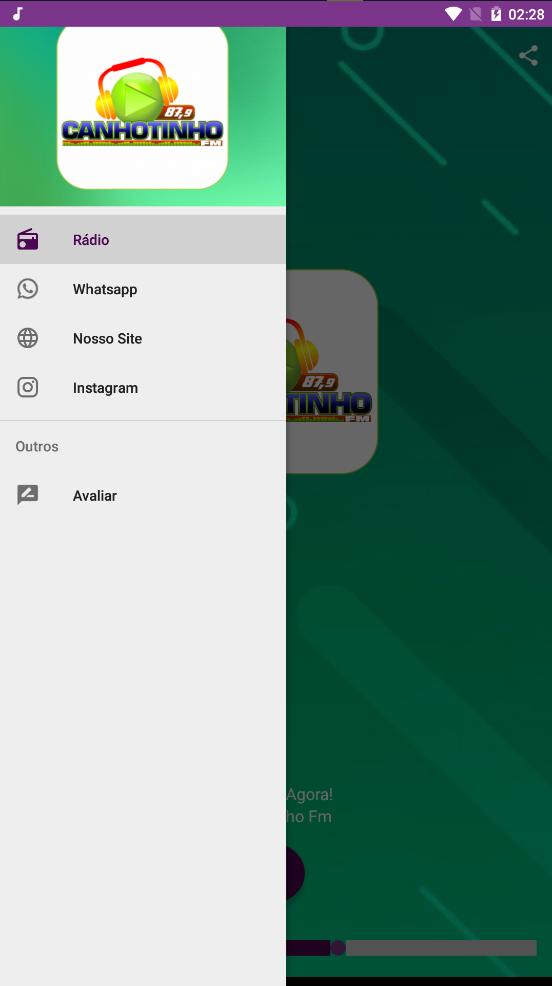Tap the dimmed station logo behind the drawer
This screenshot has width=552, height=986.
(332, 372)
